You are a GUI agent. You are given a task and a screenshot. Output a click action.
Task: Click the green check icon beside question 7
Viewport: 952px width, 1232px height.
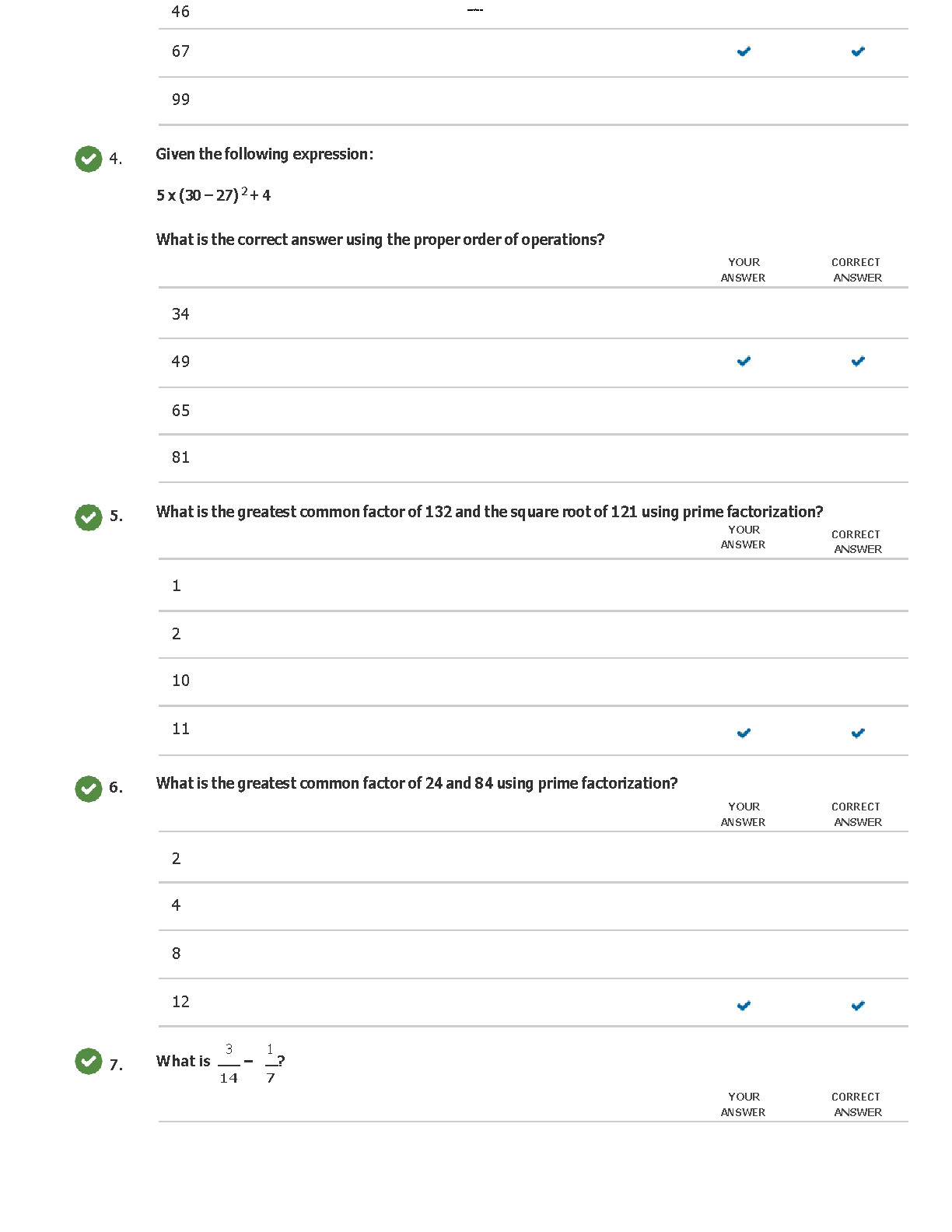click(89, 1060)
